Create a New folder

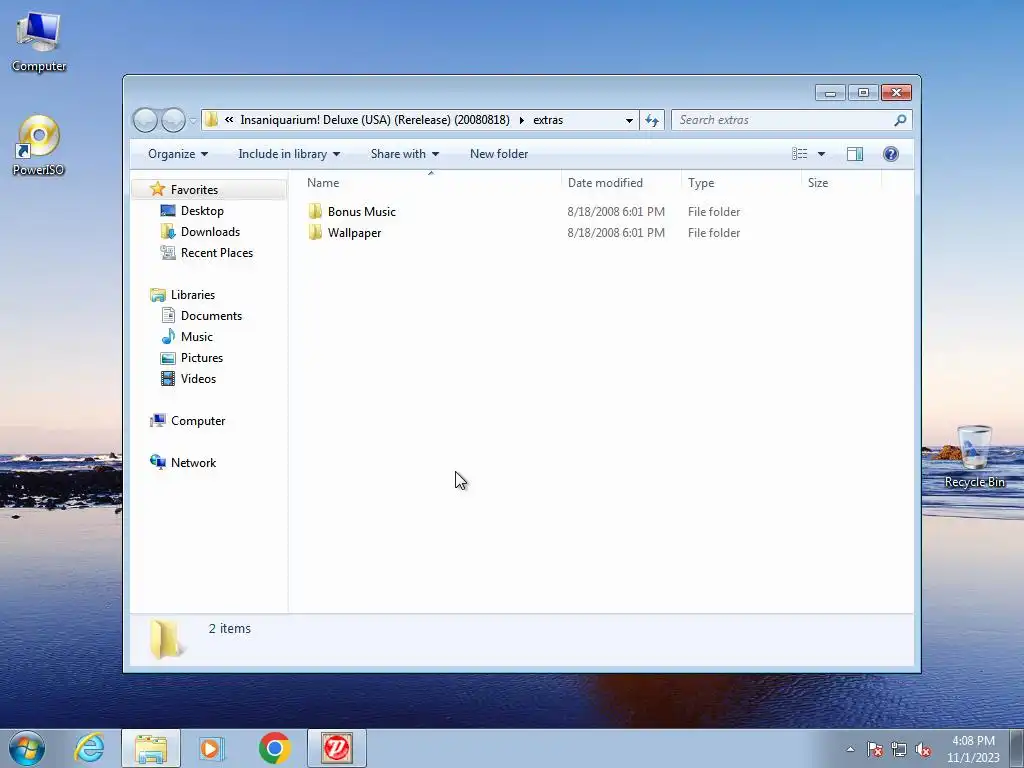click(x=499, y=154)
